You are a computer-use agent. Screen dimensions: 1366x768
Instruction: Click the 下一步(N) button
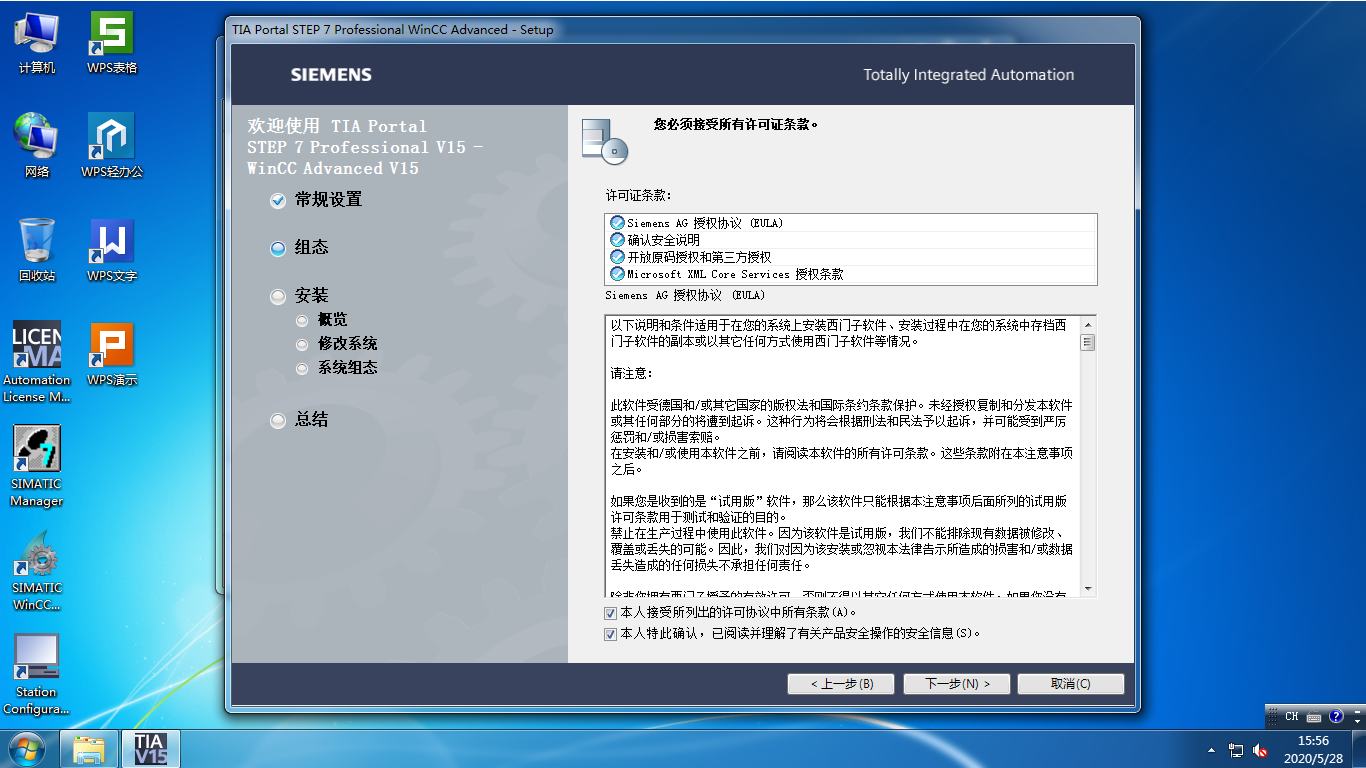coord(955,683)
